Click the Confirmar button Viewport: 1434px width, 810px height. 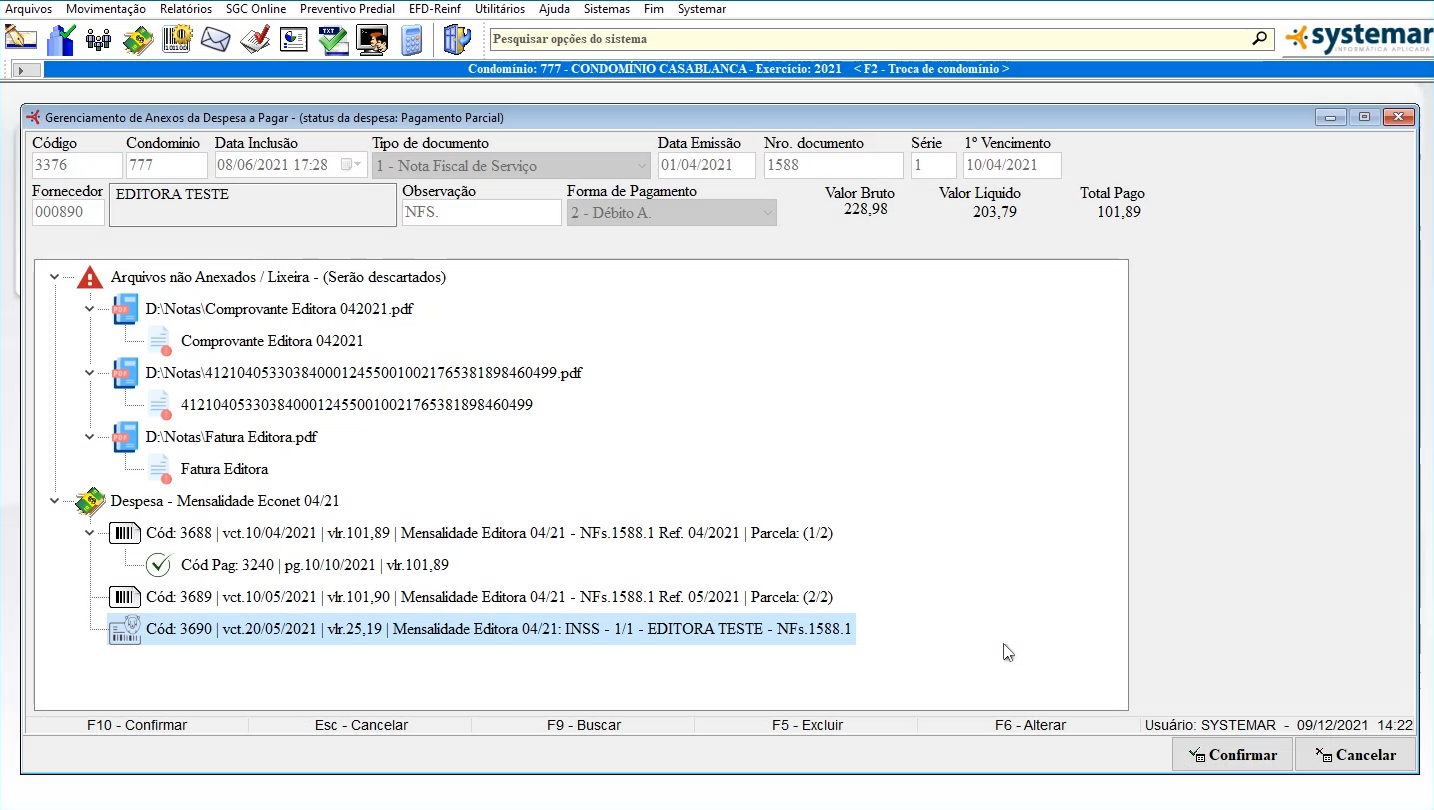tap(1232, 755)
